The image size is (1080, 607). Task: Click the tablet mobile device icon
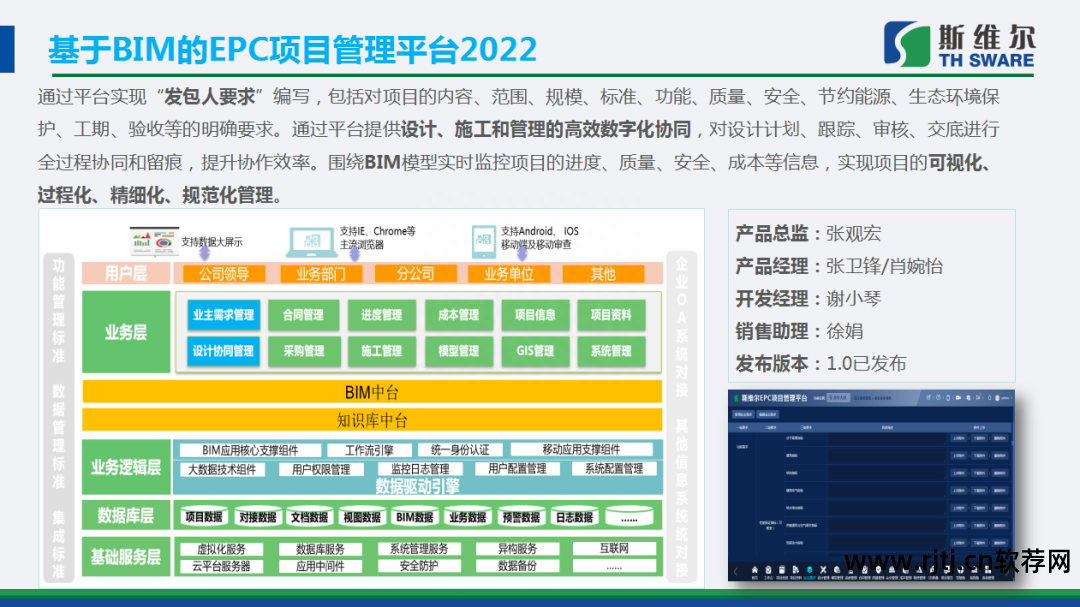(x=484, y=240)
